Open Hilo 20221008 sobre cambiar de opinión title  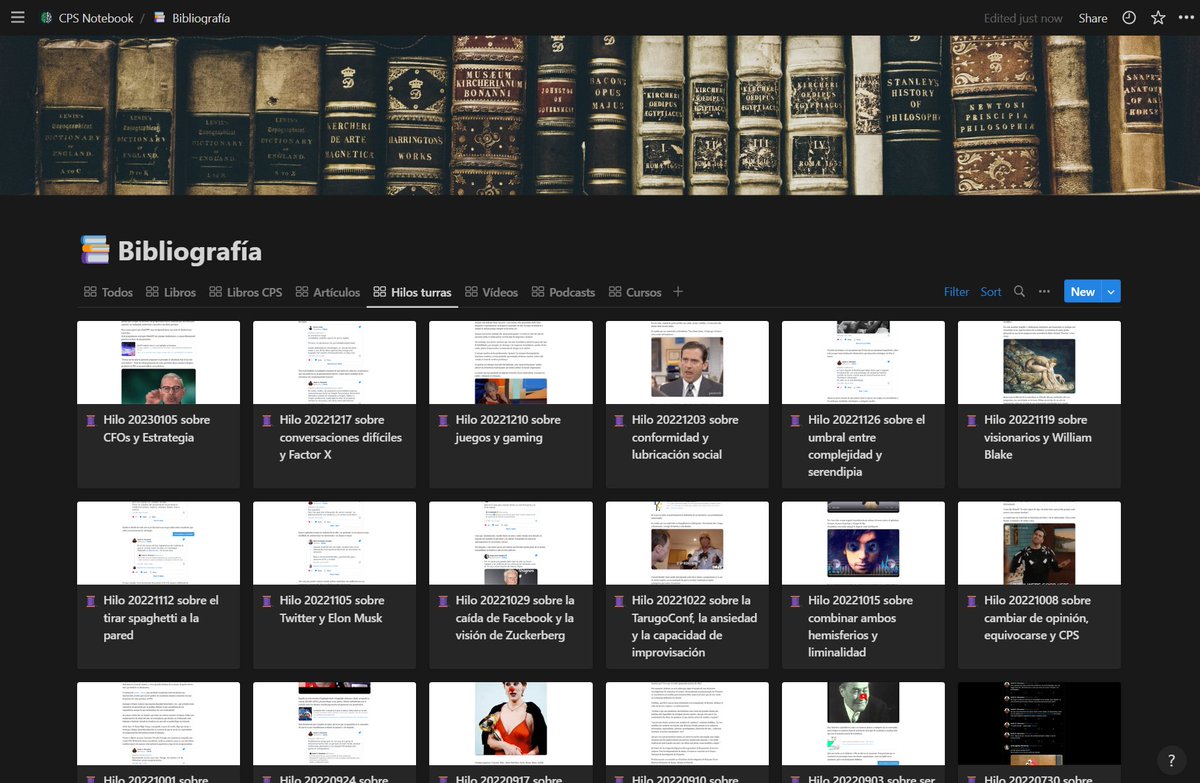click(1038, 618)
